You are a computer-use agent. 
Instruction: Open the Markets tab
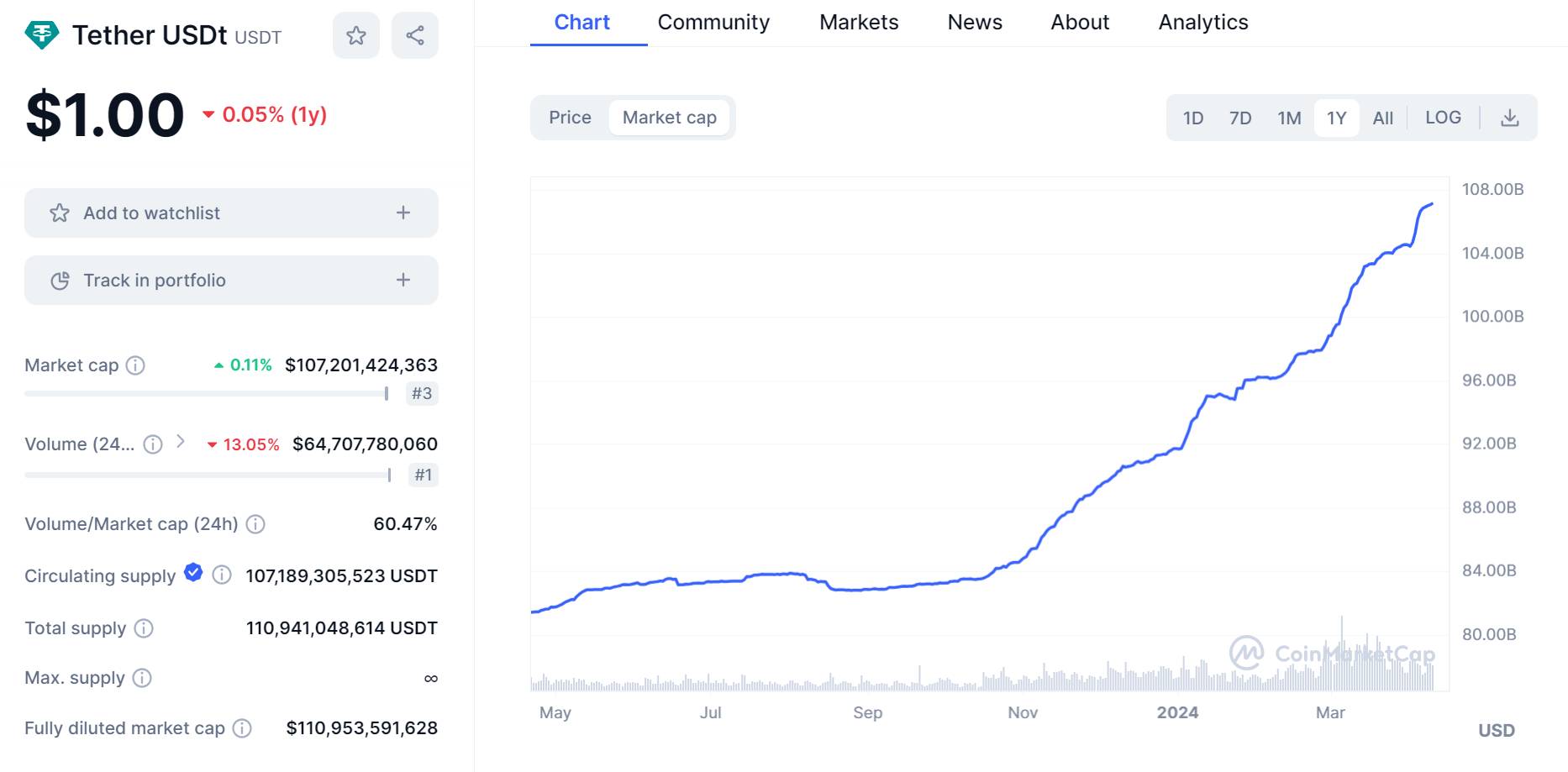pyautogui.click(x=859, y=23)
